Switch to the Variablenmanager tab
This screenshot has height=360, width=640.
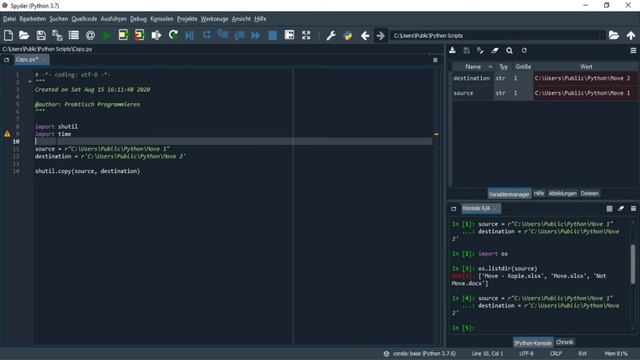pos(509,194)
